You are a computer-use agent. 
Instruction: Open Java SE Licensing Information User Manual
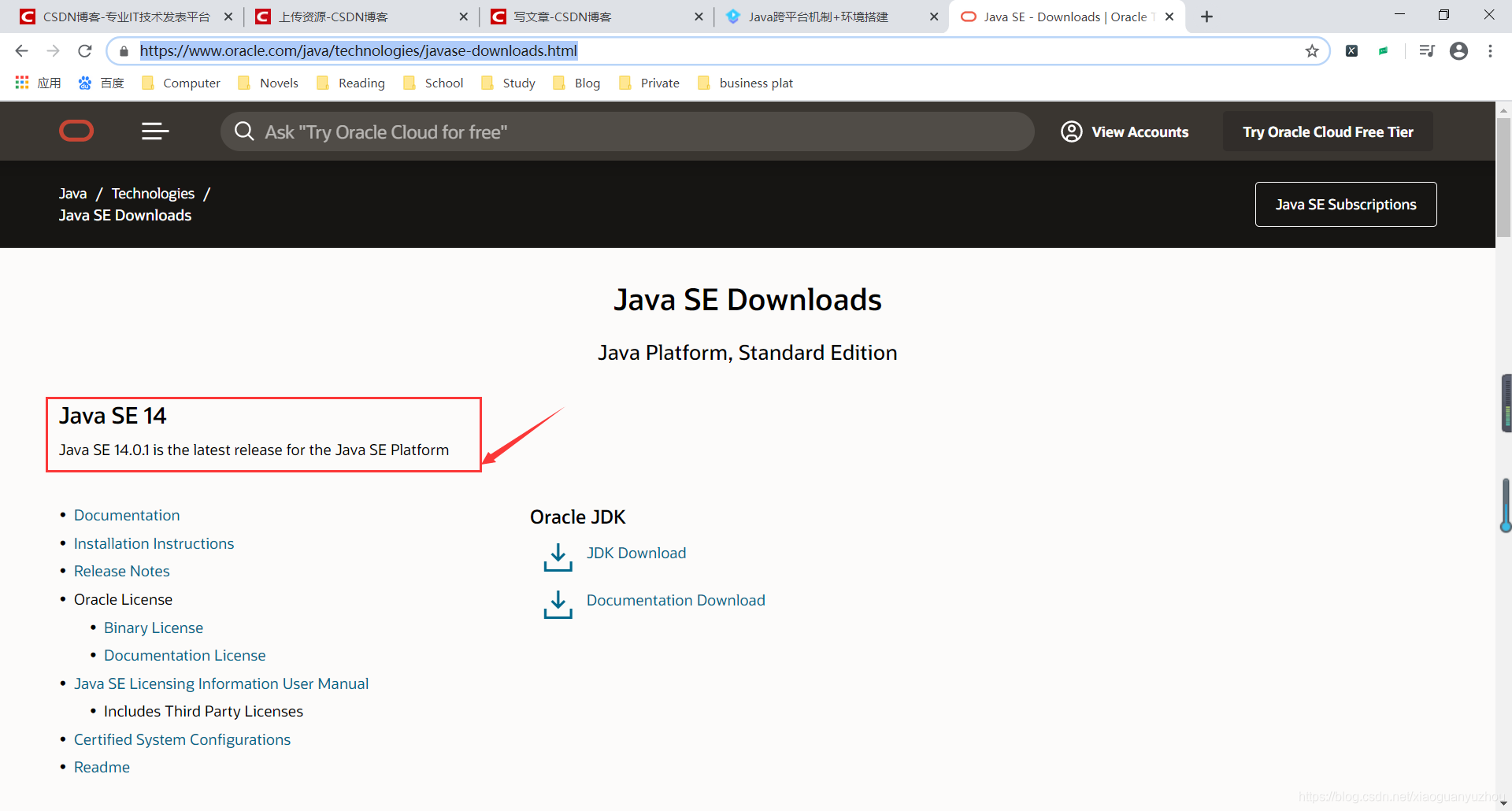(x=221, y=683)
